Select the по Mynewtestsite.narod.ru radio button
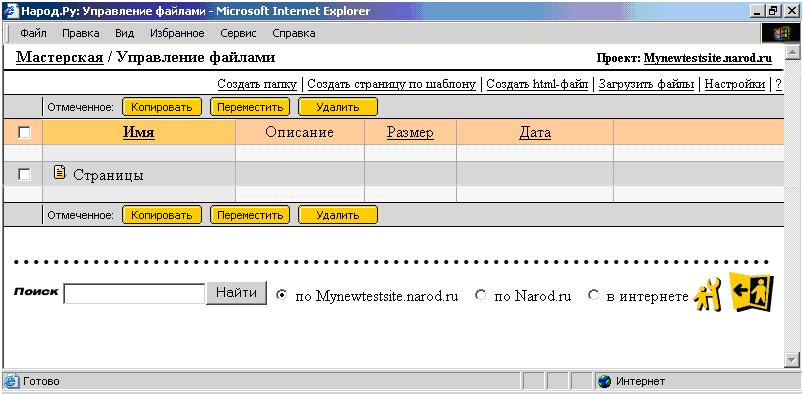 click(281, 295)
